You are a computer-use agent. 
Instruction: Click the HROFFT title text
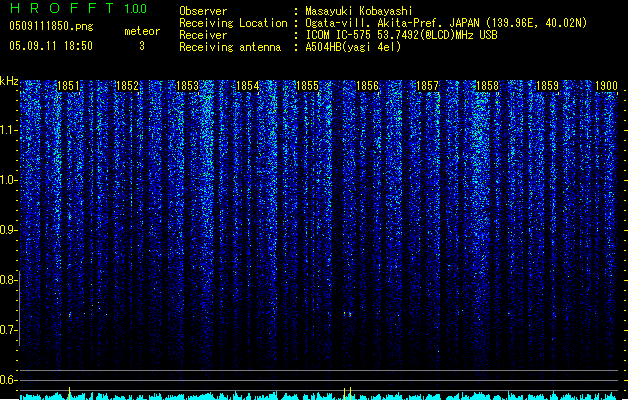click(62, 8)
